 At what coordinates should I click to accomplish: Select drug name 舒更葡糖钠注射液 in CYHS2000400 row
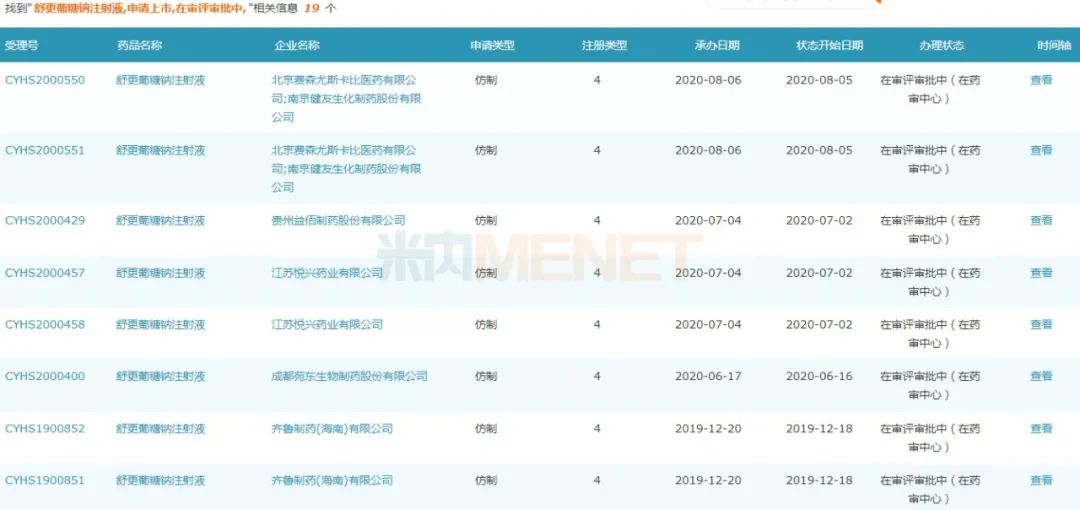[160, 376]
